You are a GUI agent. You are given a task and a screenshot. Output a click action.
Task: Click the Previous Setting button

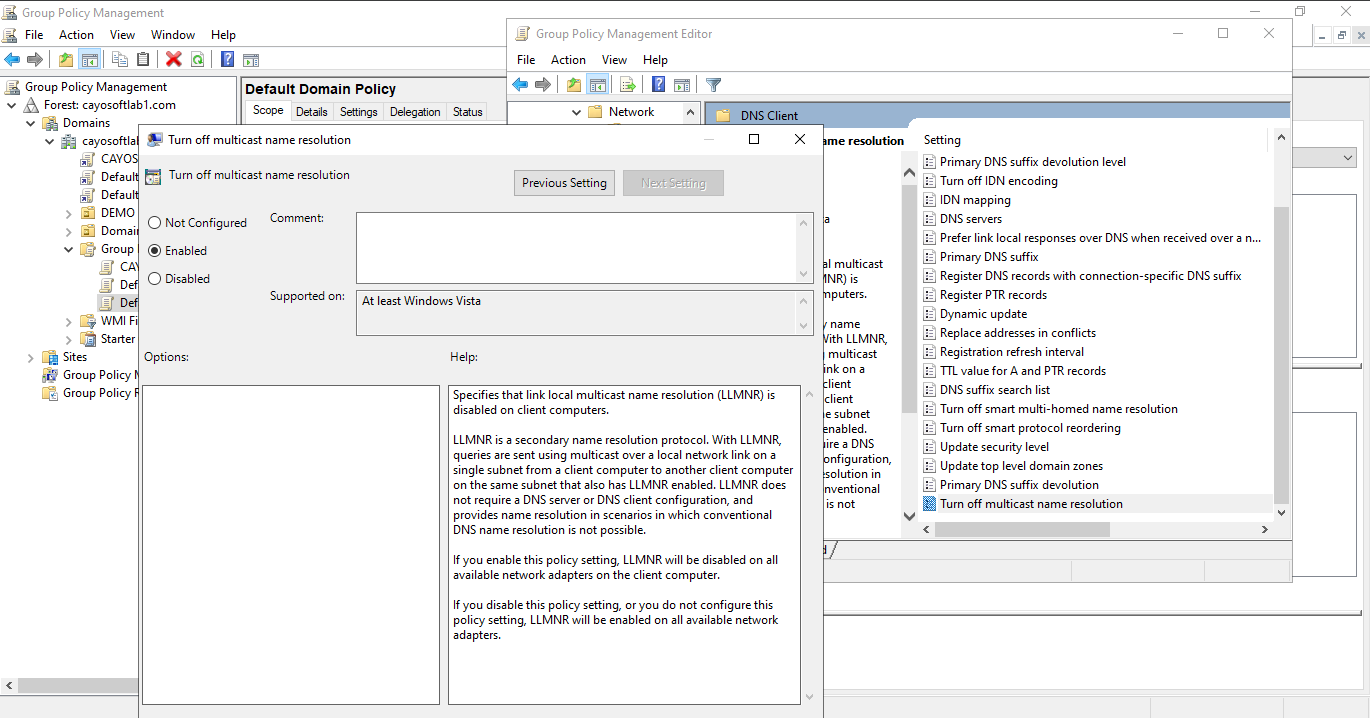tap(564, 183)
